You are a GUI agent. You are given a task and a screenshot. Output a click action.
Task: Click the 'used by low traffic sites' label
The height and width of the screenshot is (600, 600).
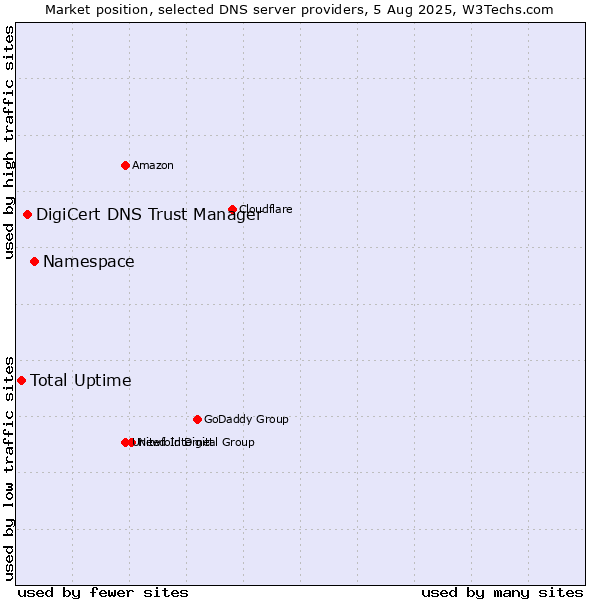coord(9,469)
